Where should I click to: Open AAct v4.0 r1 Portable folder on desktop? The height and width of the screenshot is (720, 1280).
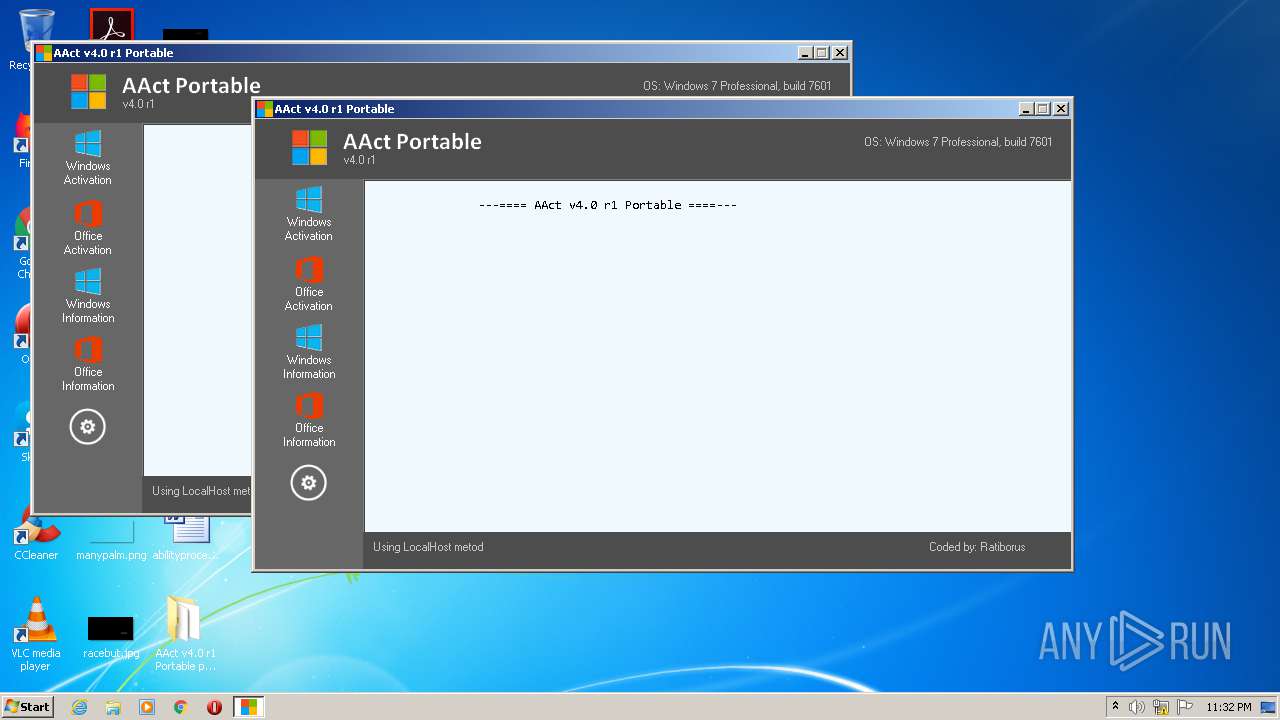[184, 634]
